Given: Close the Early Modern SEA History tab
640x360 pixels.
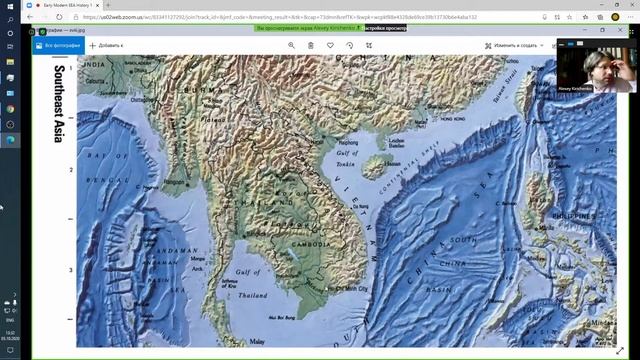Looking at the screenshot, I should click(x=98, y=5).
